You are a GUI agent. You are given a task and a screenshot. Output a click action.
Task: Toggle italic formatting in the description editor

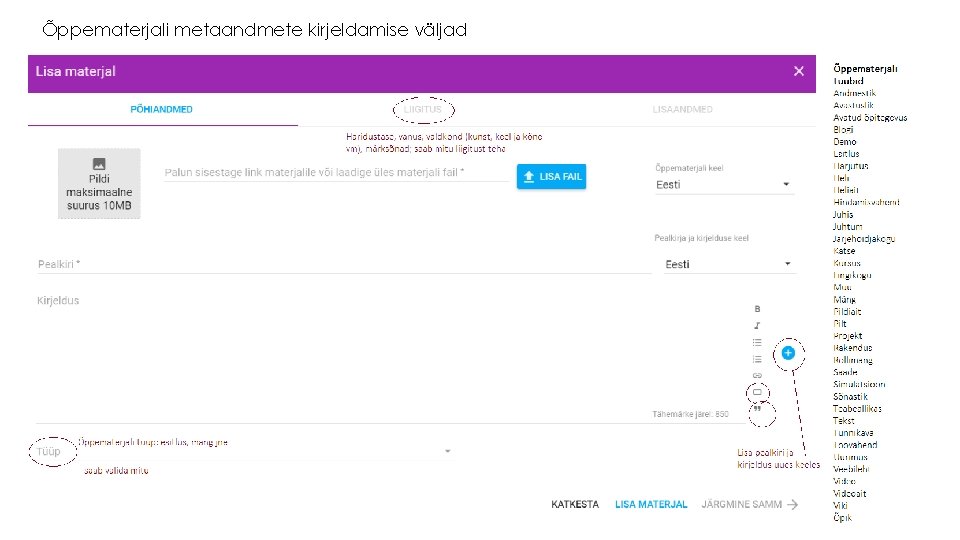[757, 326]
